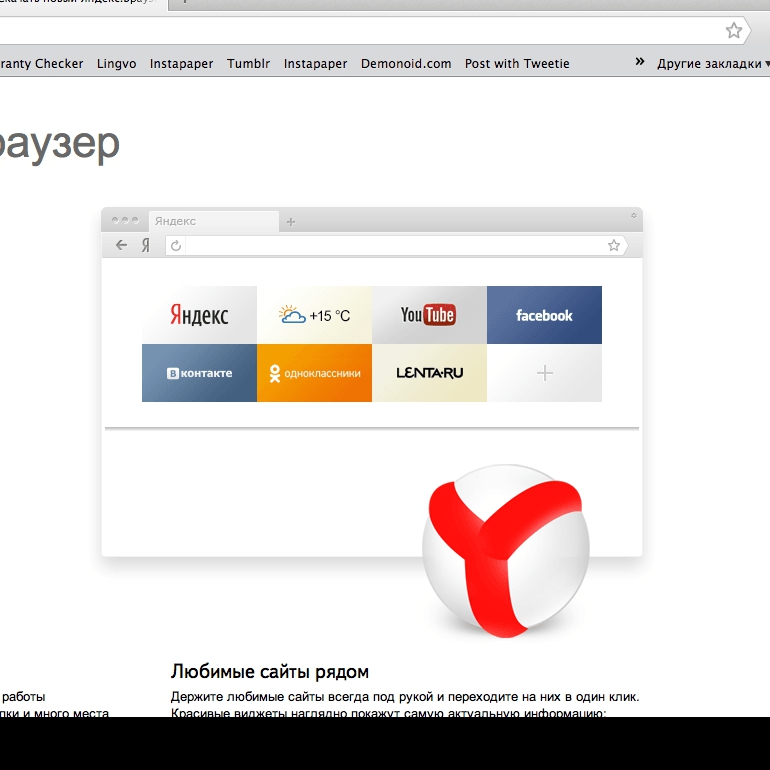Click the facebook tile
The height and width of the screenshot is (770, 770).
544,315
